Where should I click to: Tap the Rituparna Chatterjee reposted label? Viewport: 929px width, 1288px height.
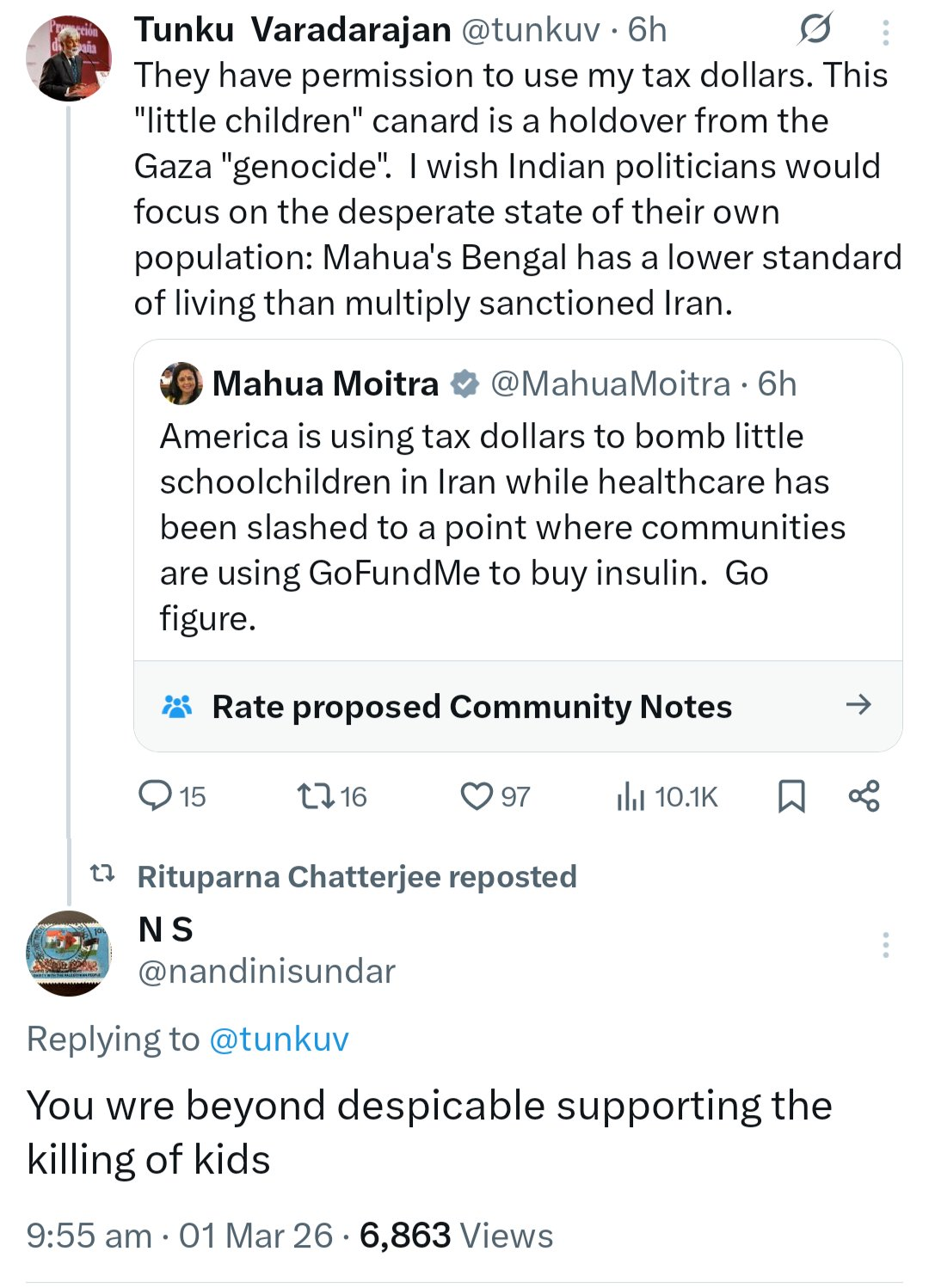[x=357, y=876]
